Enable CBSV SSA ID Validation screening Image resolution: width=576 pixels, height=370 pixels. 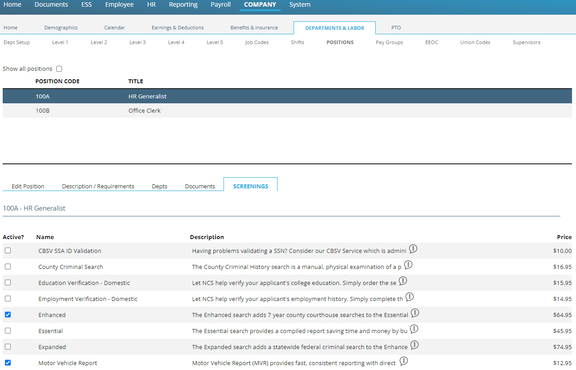tap(8, 250)
